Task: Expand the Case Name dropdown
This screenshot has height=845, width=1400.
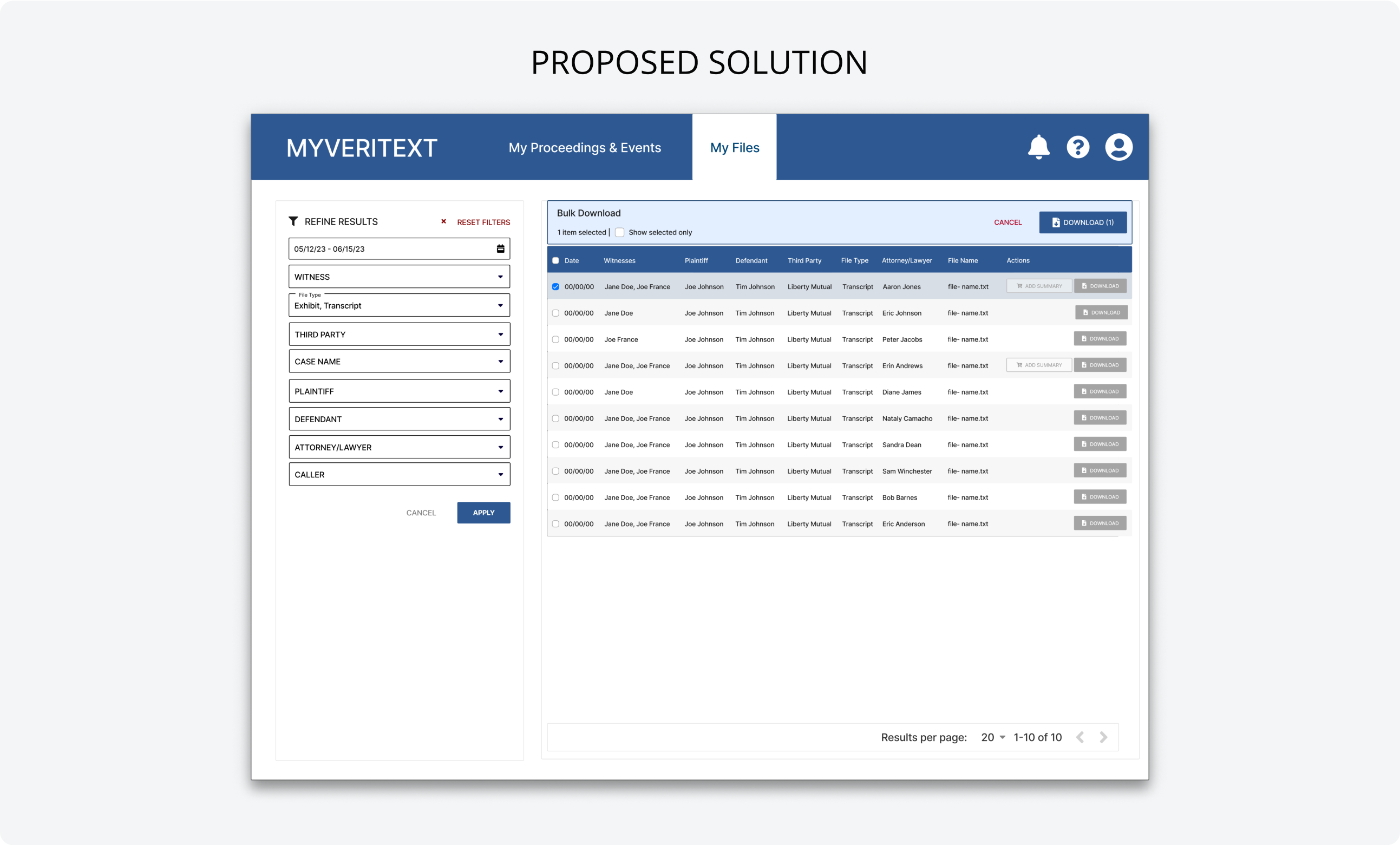Action: point(400,362)
